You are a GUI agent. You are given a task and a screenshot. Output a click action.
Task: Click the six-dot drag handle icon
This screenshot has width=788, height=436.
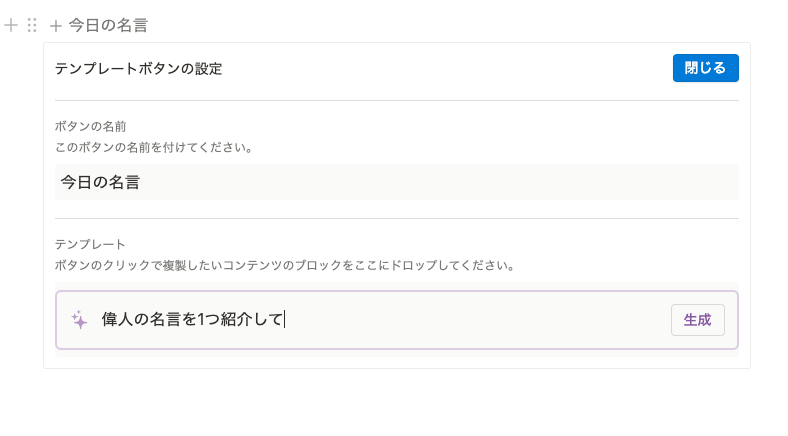32,25
